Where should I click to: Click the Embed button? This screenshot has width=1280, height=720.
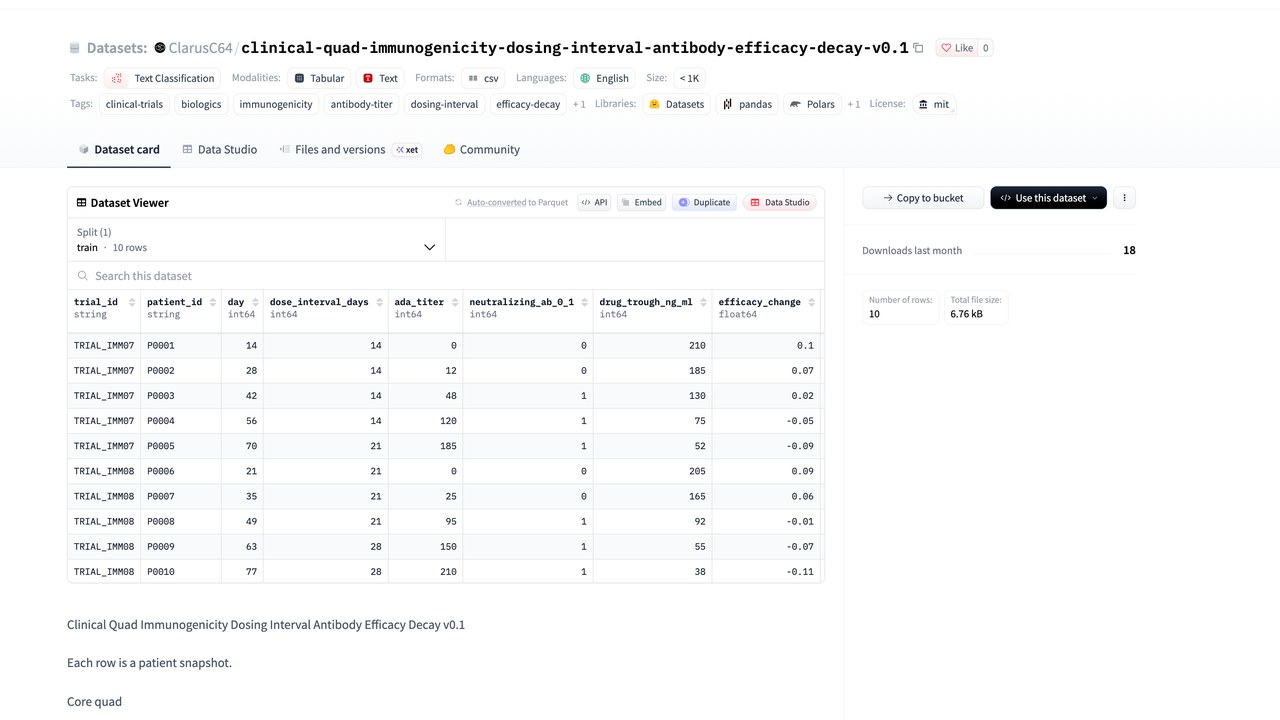[x=641, y=202]
